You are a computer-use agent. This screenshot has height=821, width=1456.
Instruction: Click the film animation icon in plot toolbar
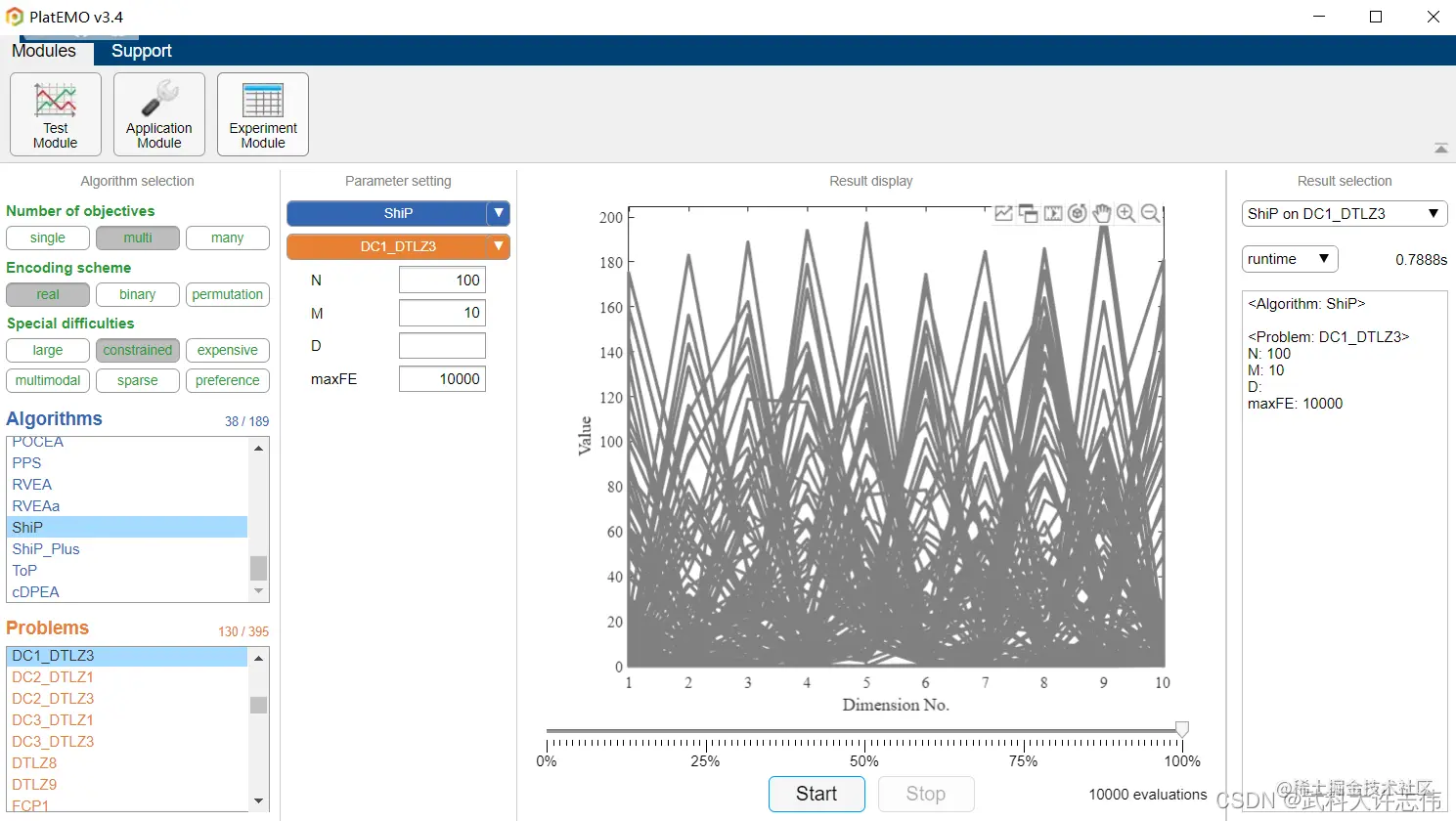1053,213
